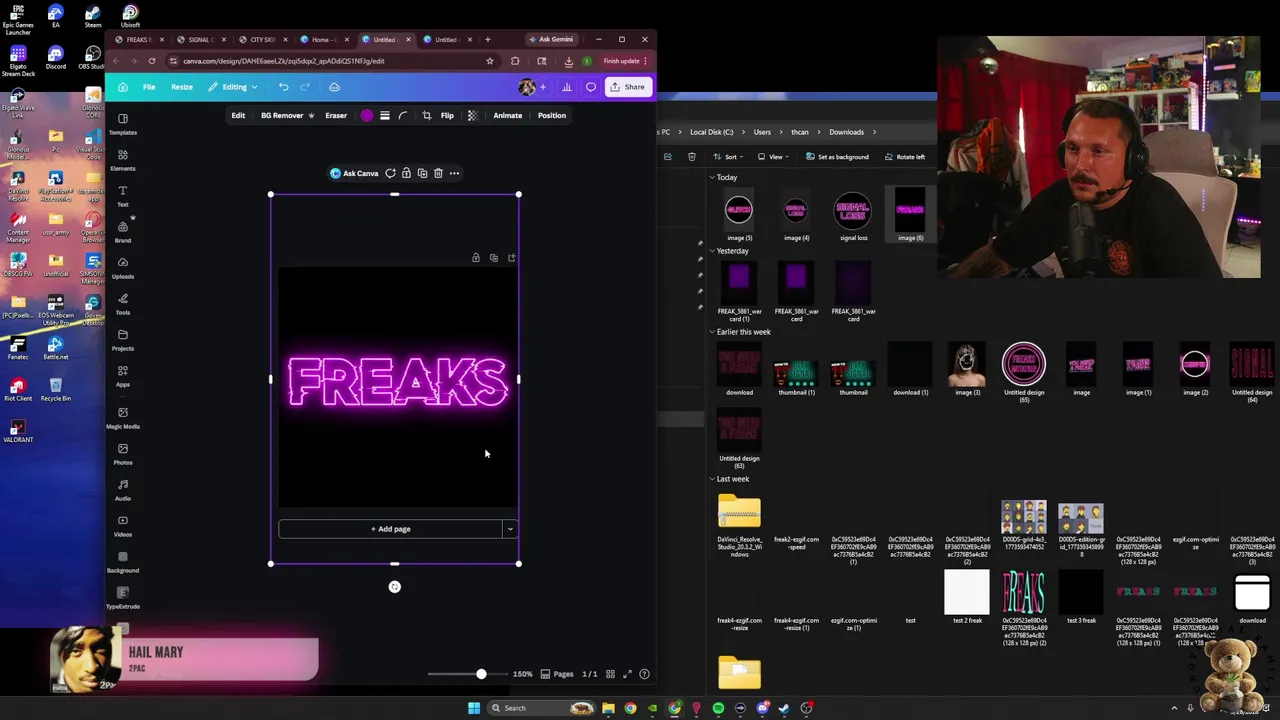Click the crop icon in image toolbar

(427, 115)
